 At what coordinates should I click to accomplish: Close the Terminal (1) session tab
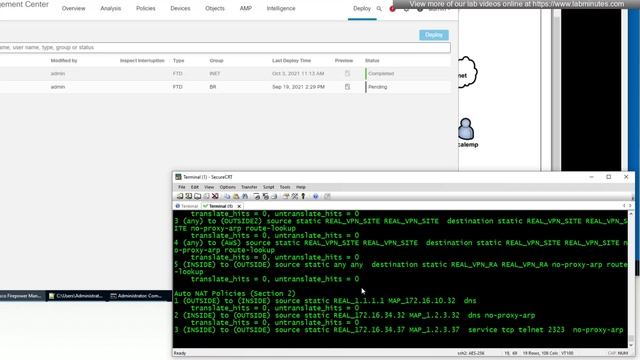(239, 206)
